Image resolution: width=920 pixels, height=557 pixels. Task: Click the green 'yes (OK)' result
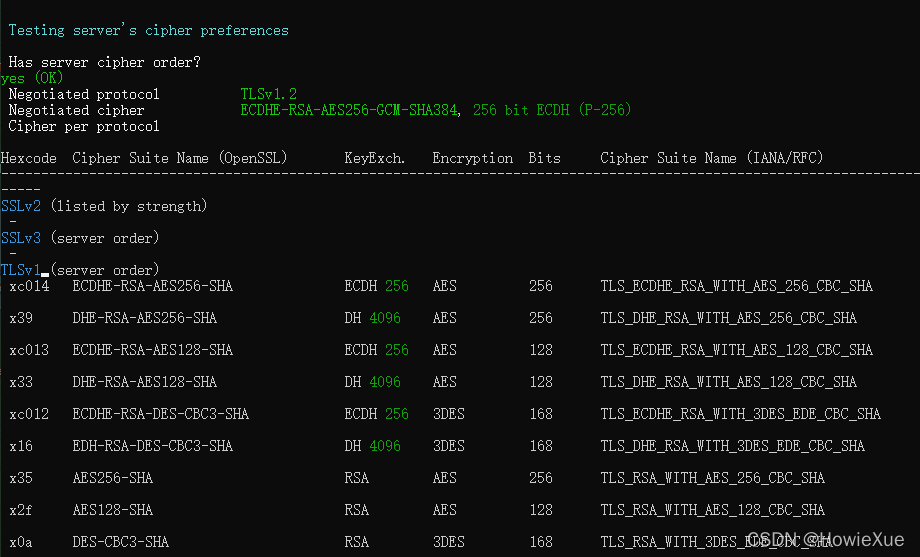[32, 78]
